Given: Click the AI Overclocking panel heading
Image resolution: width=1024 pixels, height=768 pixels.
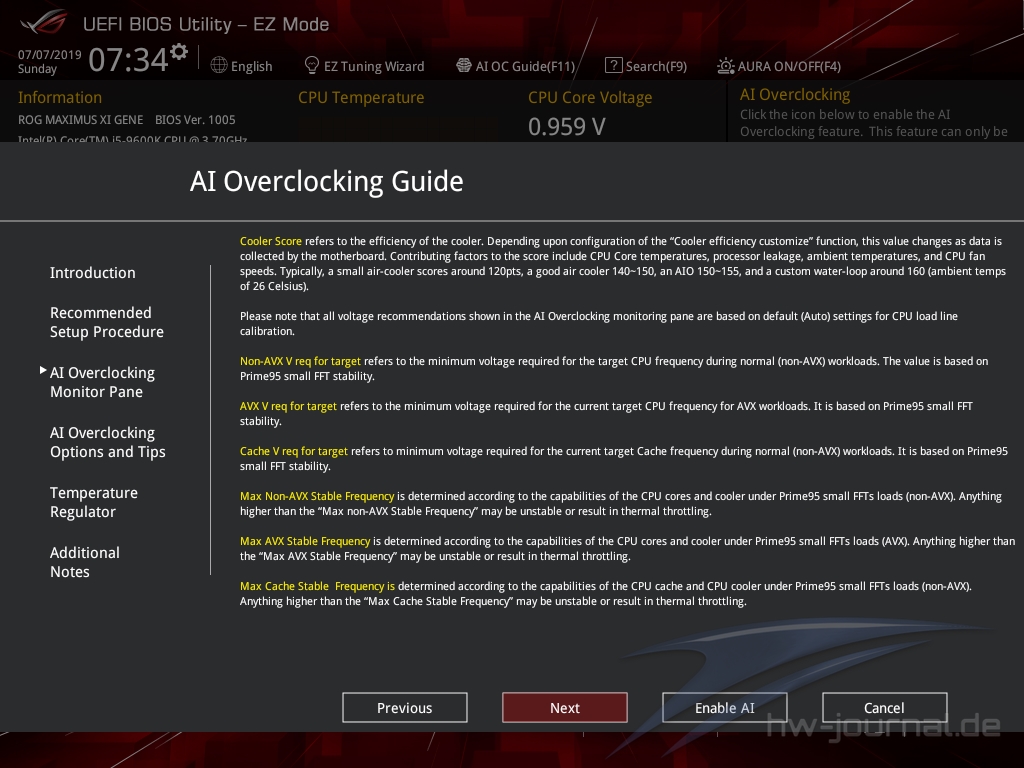Looking at the screenshot, I should (795, 95).
